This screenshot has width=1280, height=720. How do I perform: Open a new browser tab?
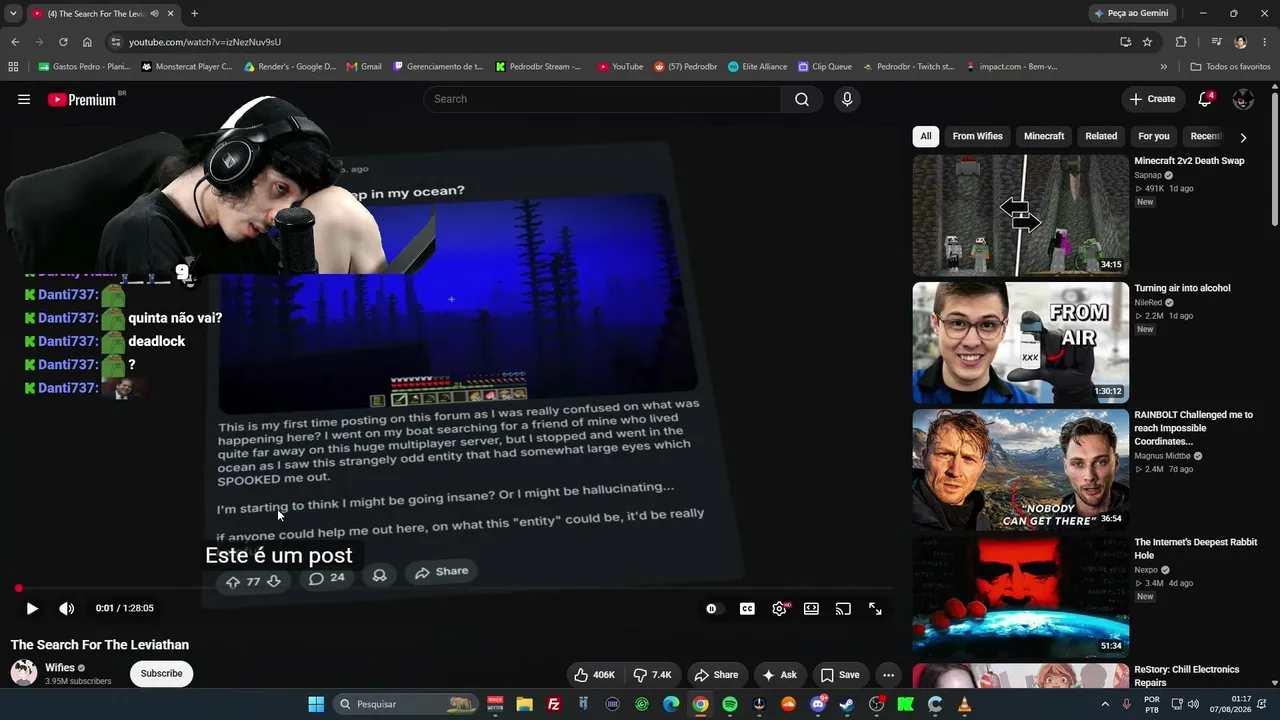(194, 14)
